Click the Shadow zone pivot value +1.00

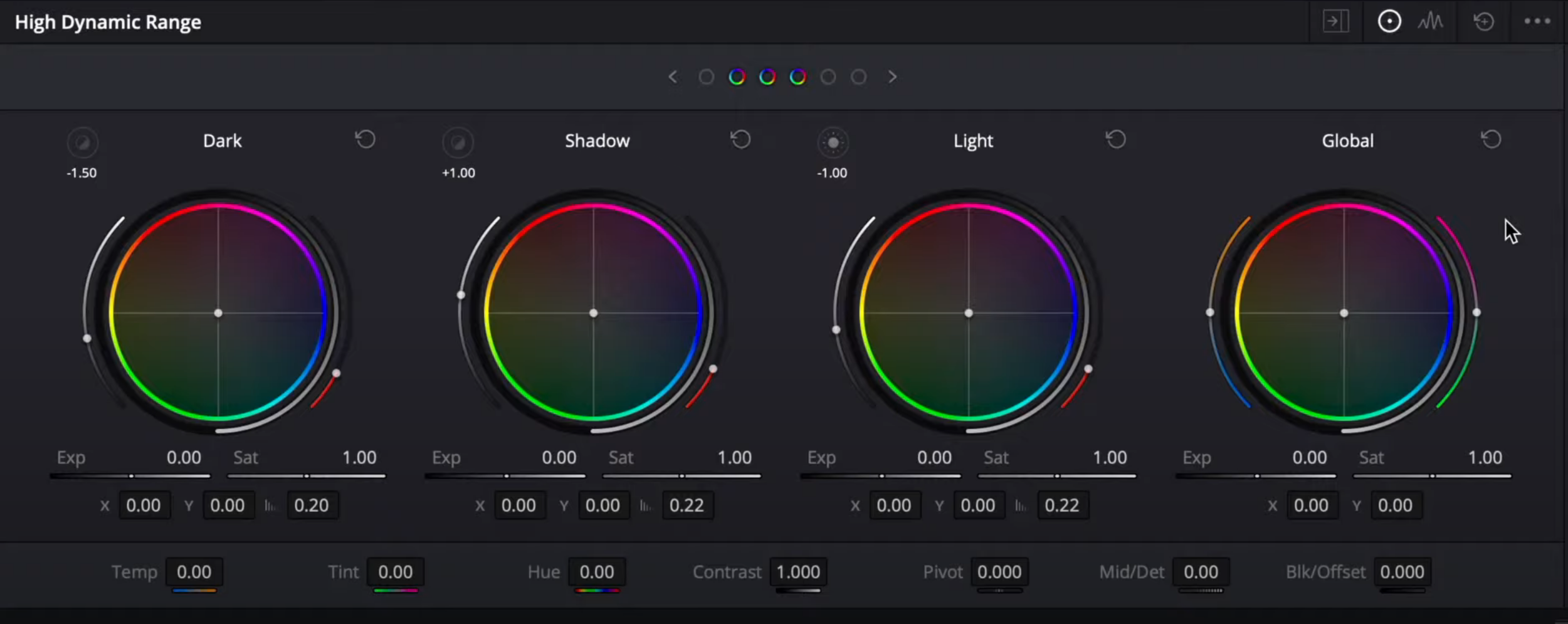point(458,173)
